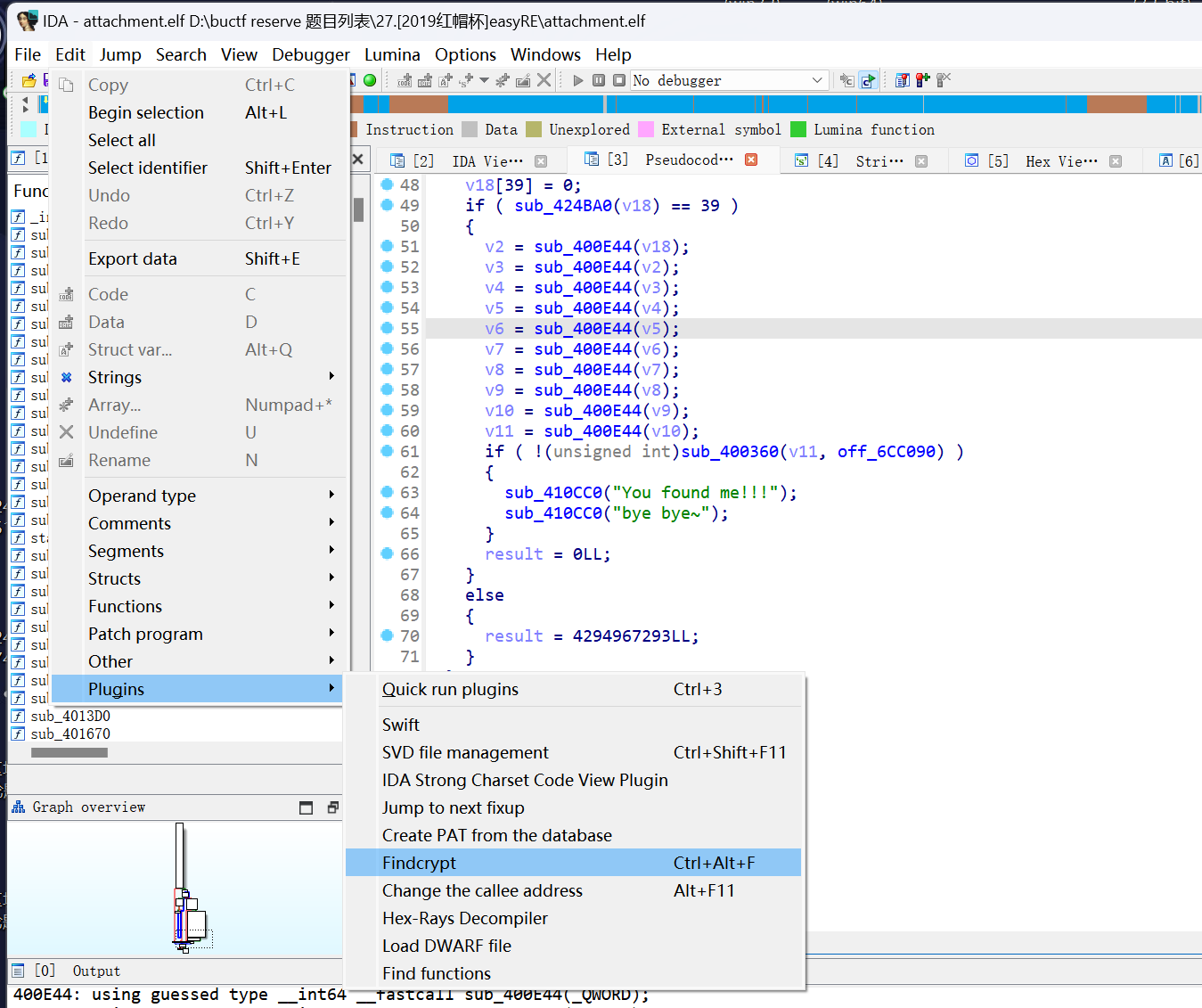Image resolution: width=1202 pixels, height=1008 pixels.
Task: Click the Code icon in Edit menu
Action: [x=66, y=294]
